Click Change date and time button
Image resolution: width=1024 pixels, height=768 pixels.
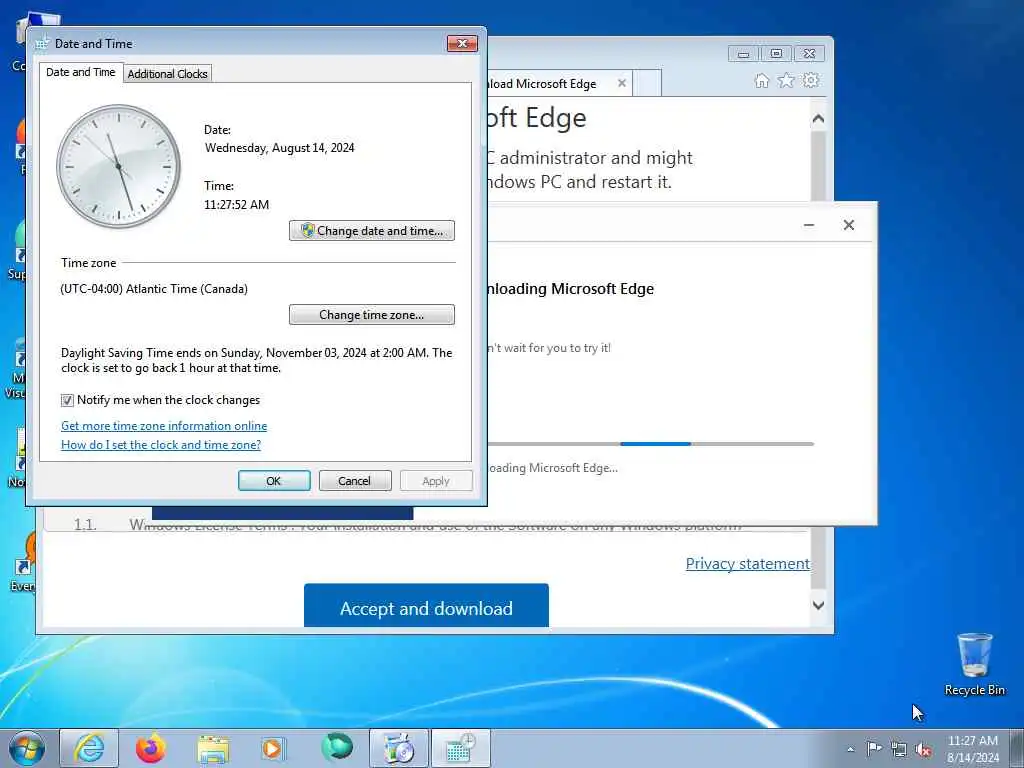372,231
